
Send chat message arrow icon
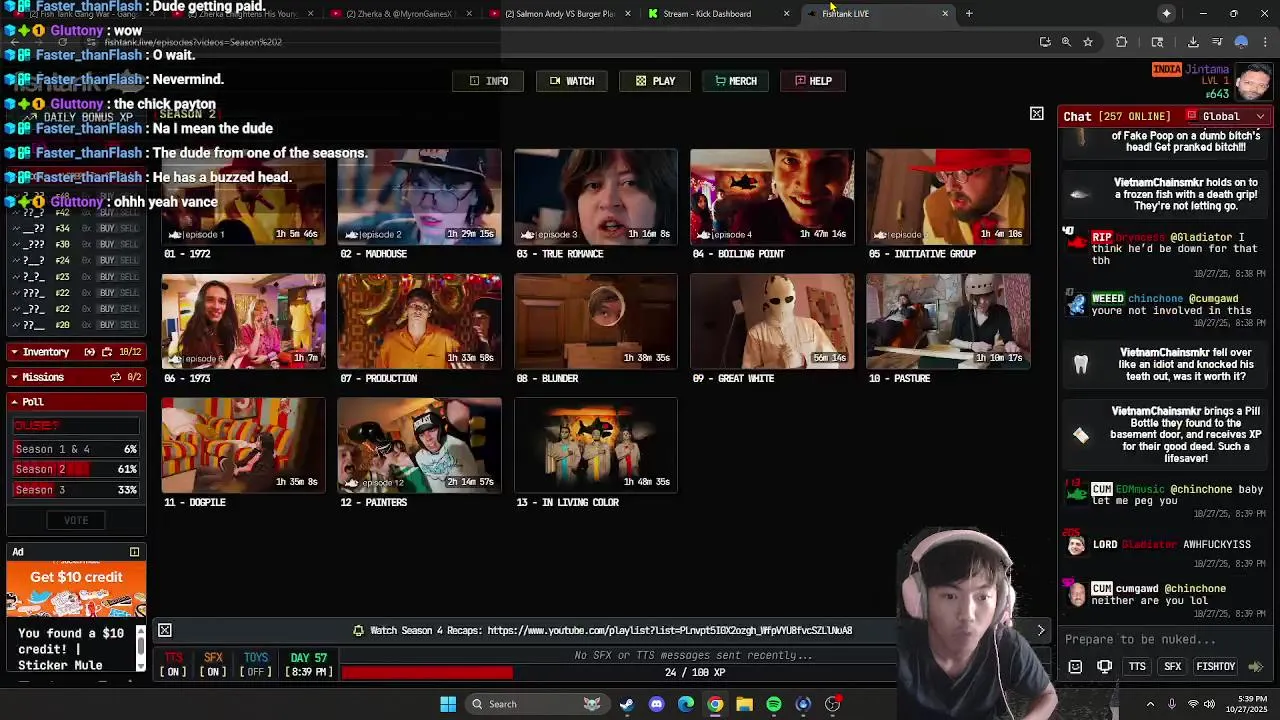1256,667
